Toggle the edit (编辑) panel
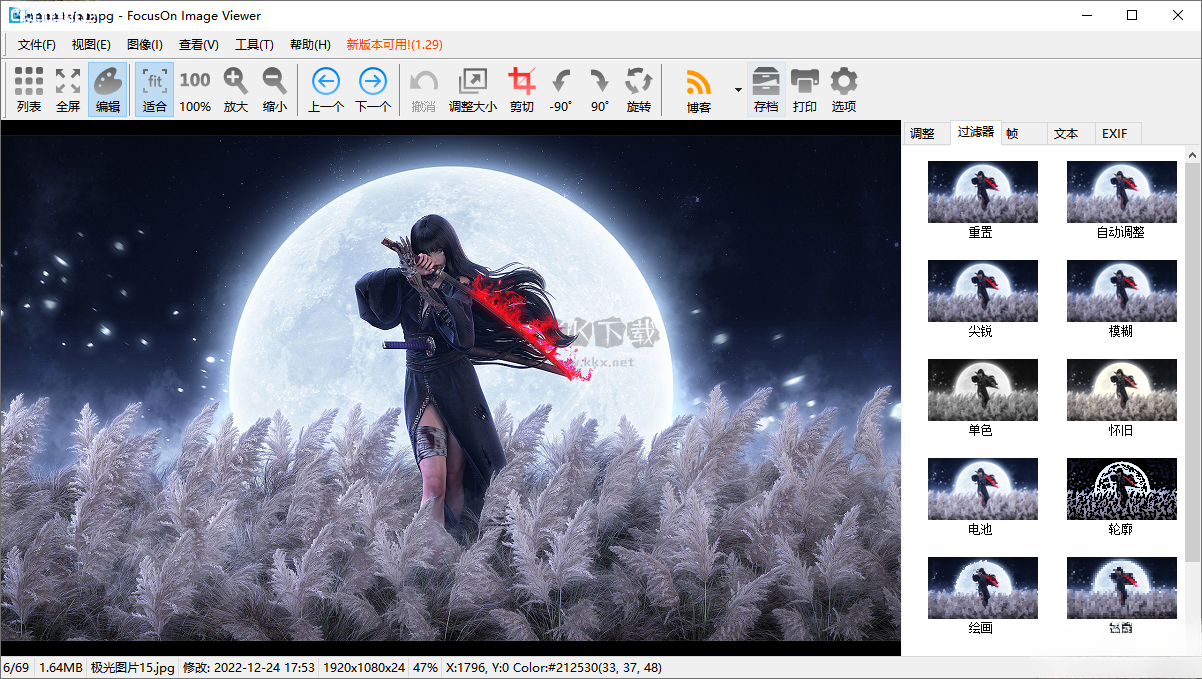Viewport: 1202px width, 679px height. [108, 90]
